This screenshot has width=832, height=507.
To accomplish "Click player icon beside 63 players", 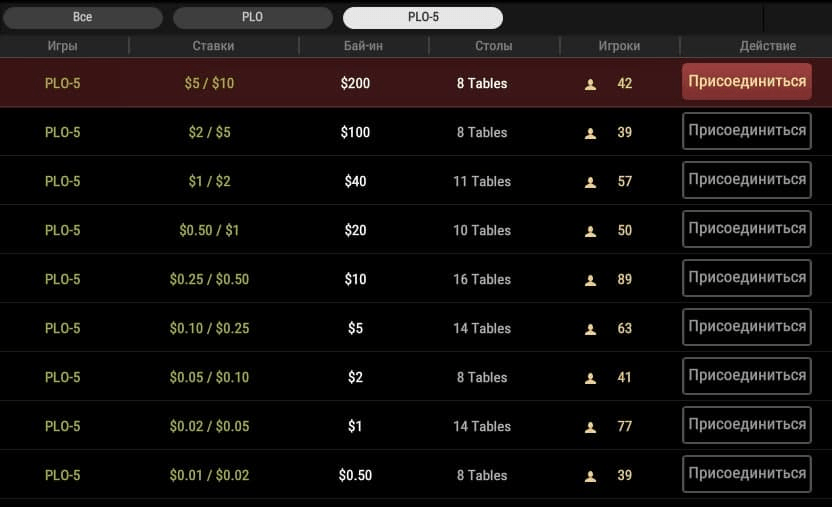I will [x=590, y=329].
